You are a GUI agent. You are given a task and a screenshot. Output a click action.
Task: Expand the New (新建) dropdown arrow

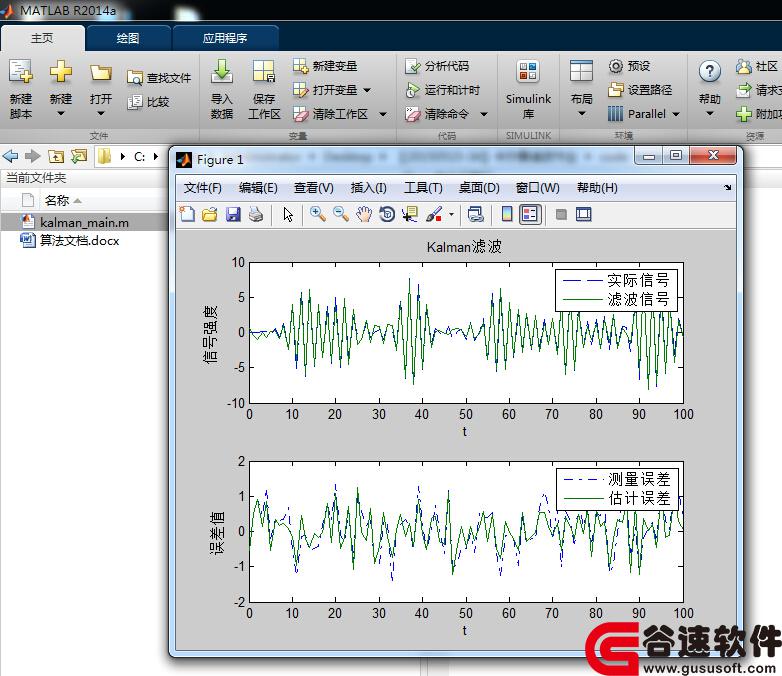point(61,114)
